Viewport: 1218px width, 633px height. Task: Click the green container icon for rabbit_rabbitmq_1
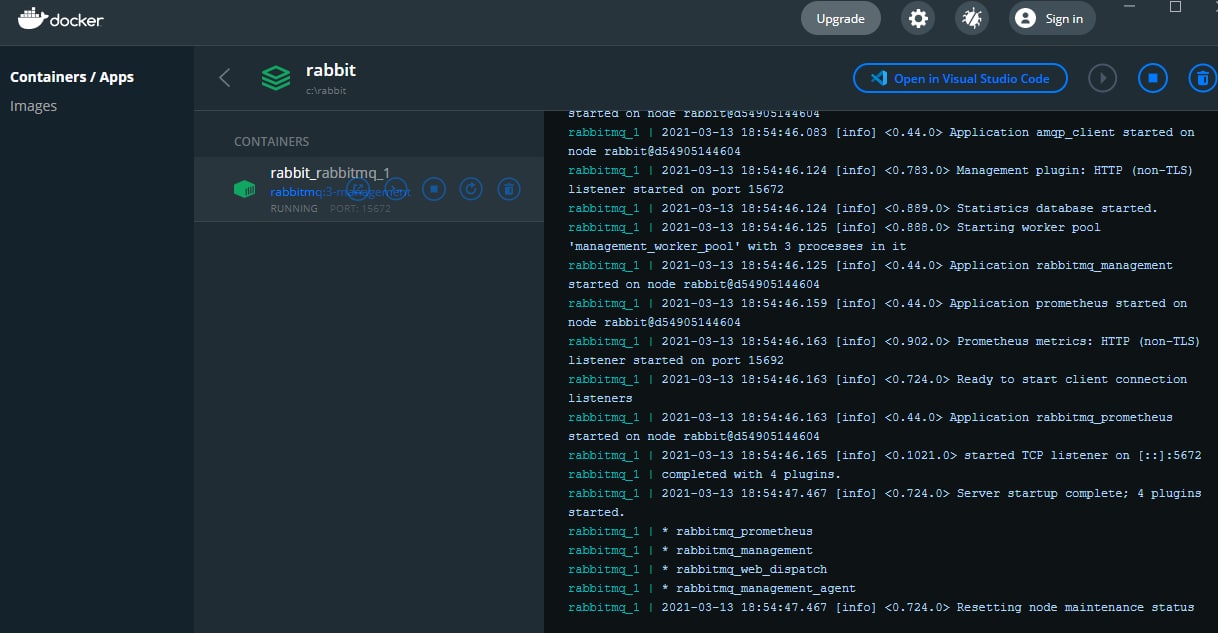(x=244, y=189)
